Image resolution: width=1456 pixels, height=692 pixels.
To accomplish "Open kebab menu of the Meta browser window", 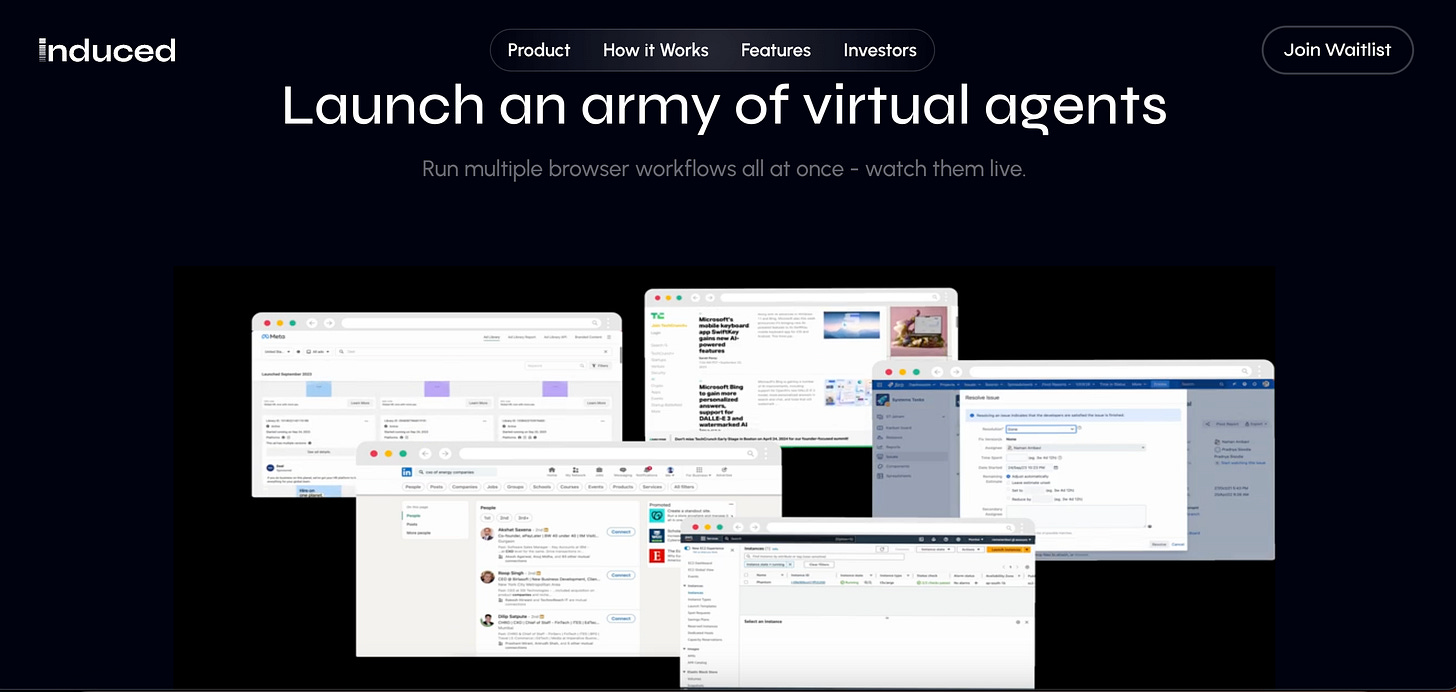I will click(608, 323).
